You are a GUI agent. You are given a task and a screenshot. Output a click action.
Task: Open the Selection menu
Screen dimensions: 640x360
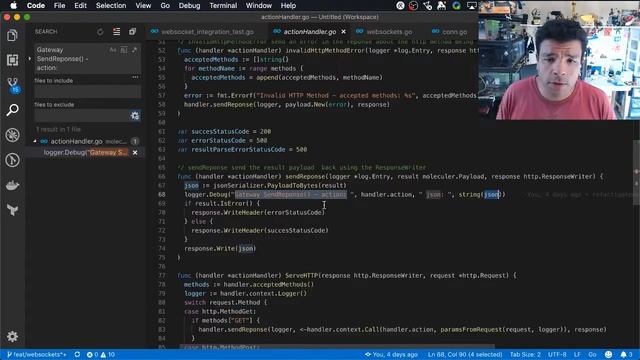111,6
